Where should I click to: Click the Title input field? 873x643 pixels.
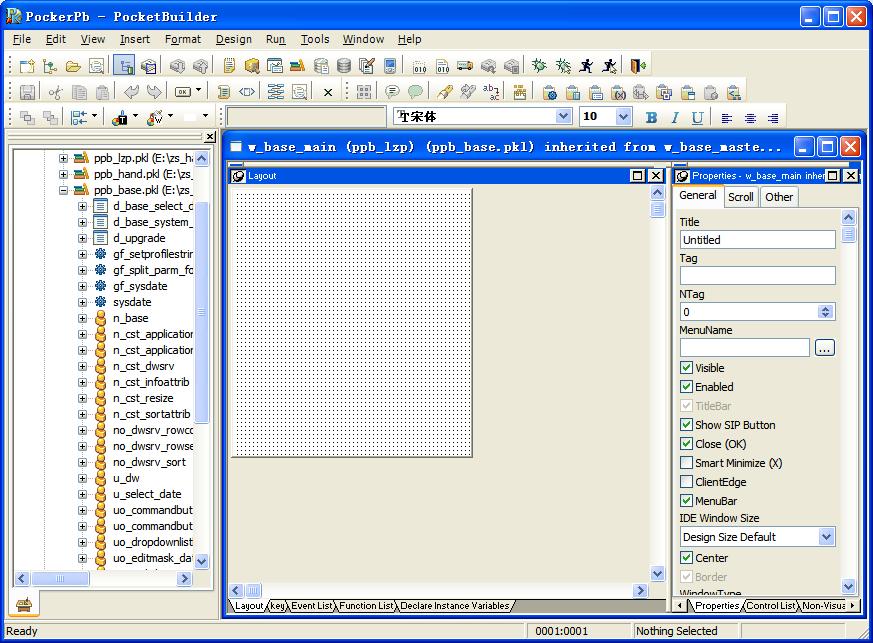click(x=757, y=240)
